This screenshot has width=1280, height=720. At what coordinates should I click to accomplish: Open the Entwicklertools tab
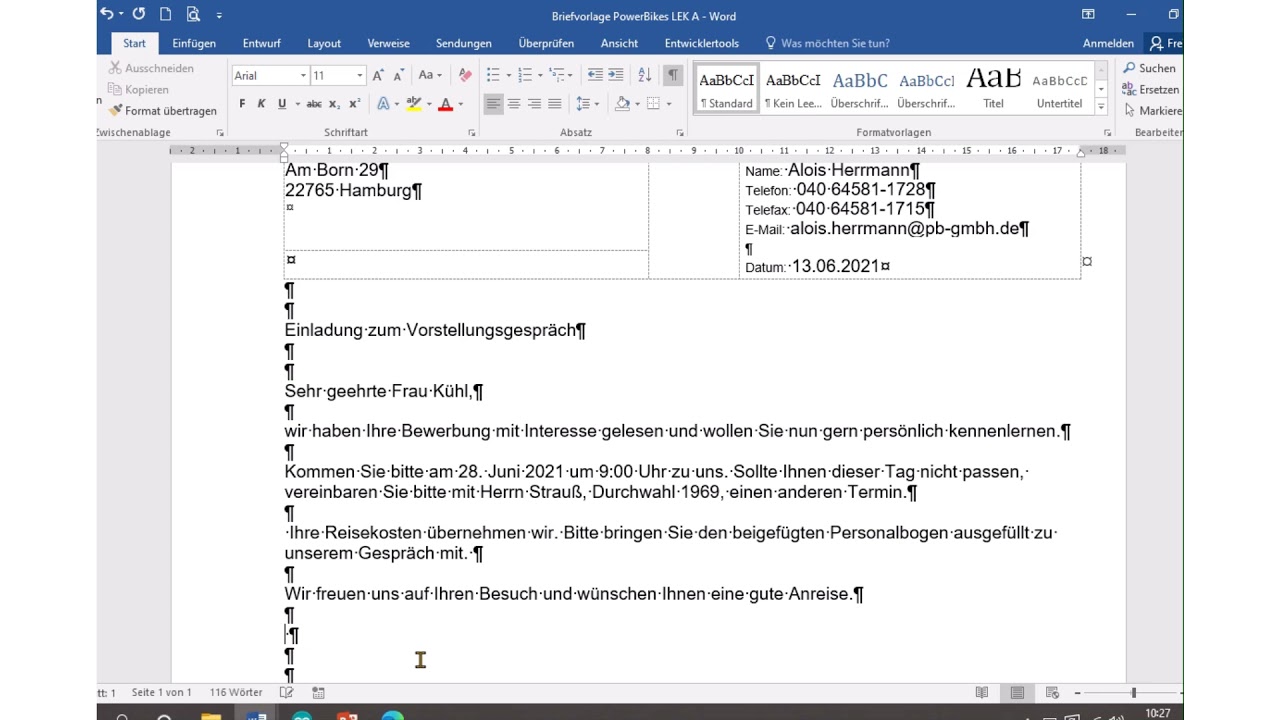702,43
